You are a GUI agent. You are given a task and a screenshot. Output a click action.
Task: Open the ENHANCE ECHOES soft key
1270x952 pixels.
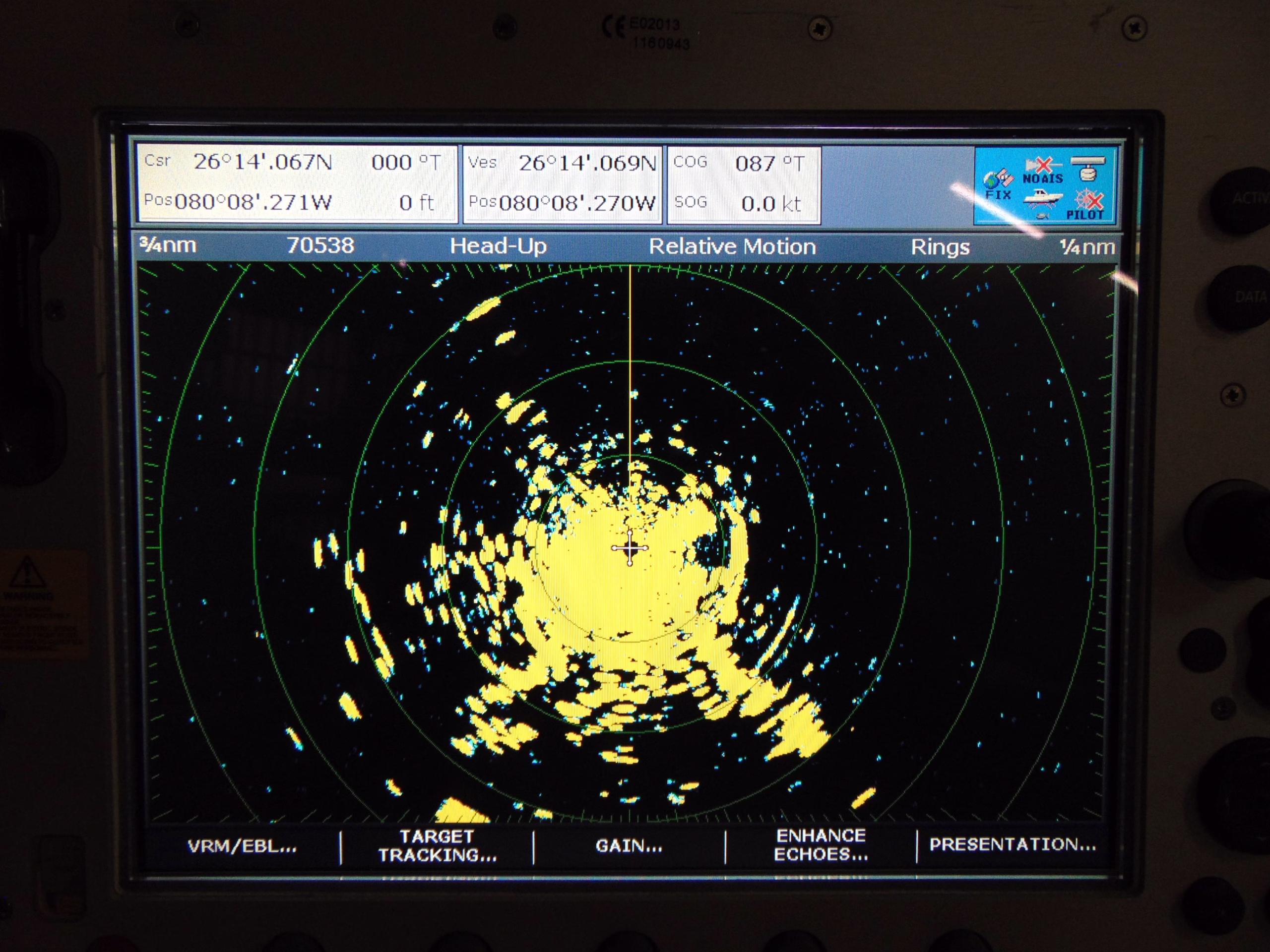[821, 845]
